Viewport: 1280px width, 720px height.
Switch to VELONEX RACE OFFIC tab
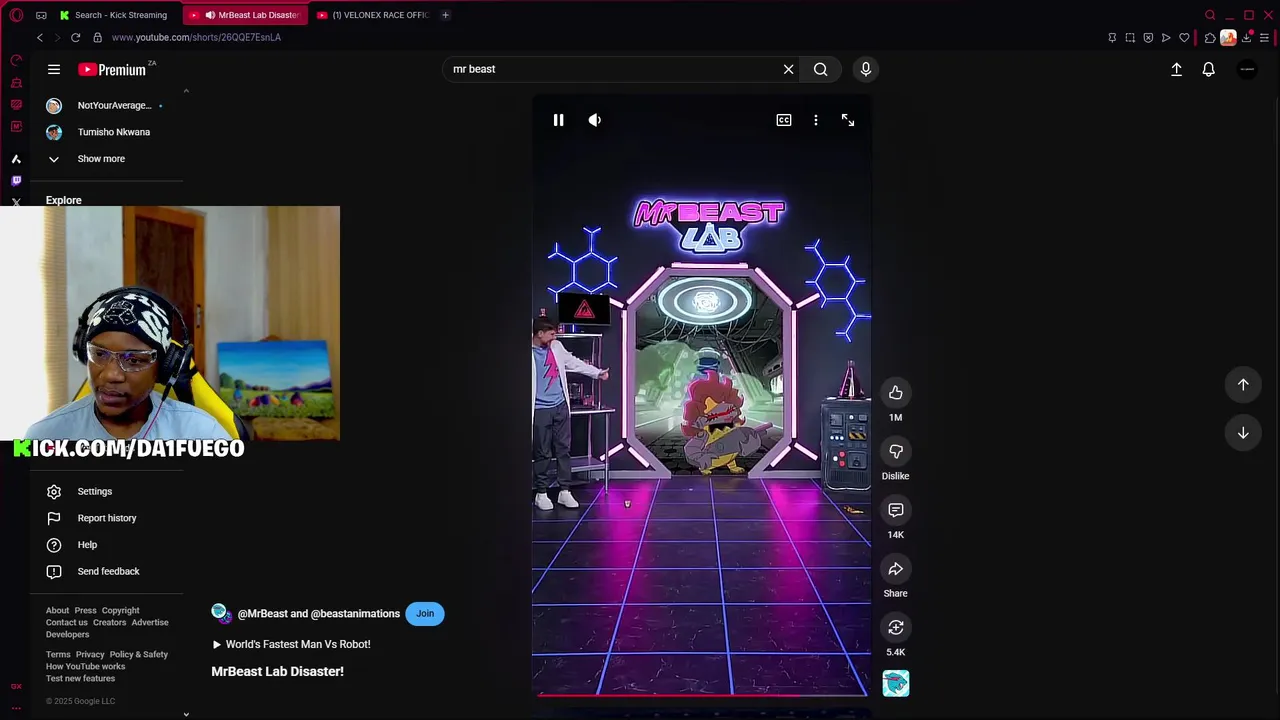click(x=373, y=15)
